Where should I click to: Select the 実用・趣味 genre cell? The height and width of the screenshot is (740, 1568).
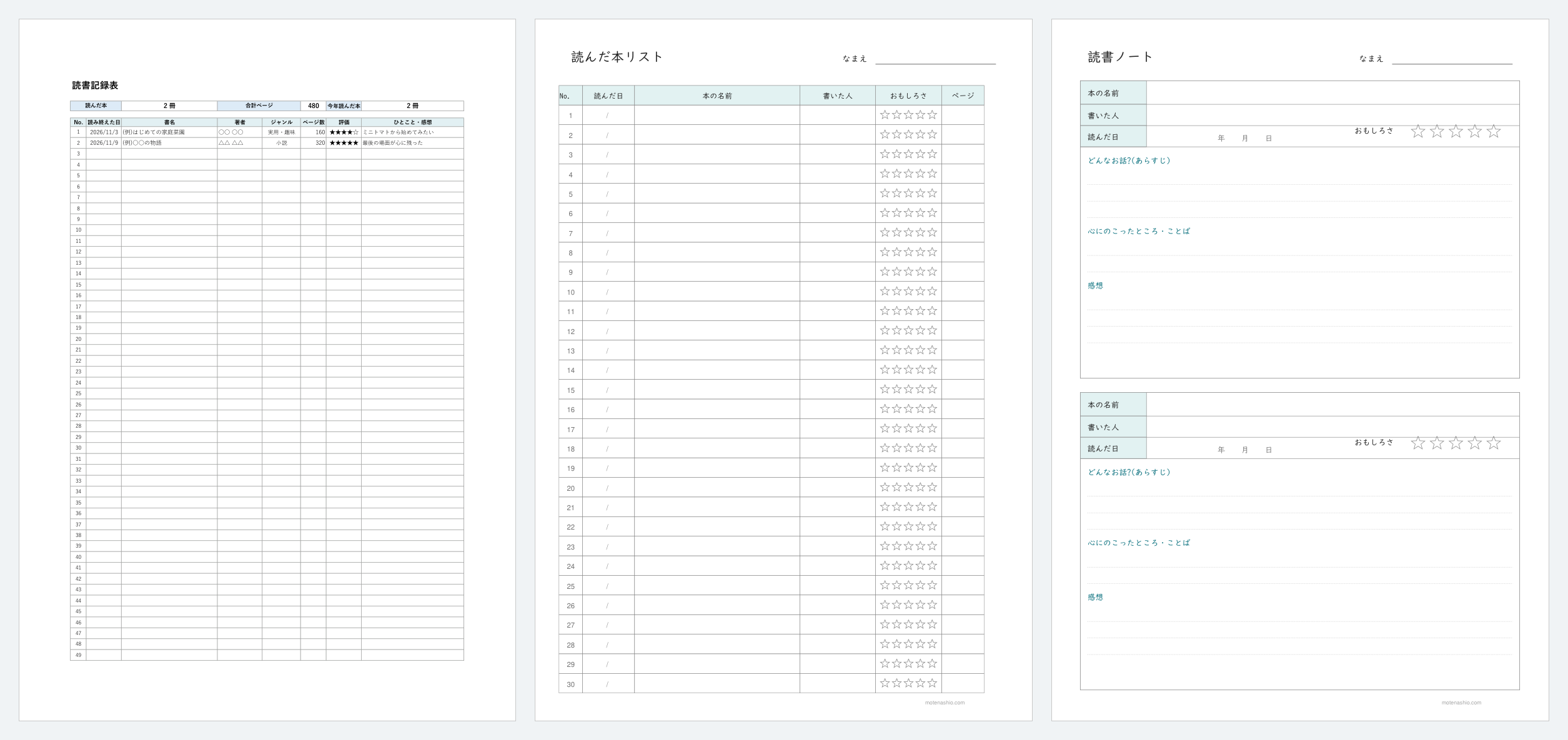point(281,132)
